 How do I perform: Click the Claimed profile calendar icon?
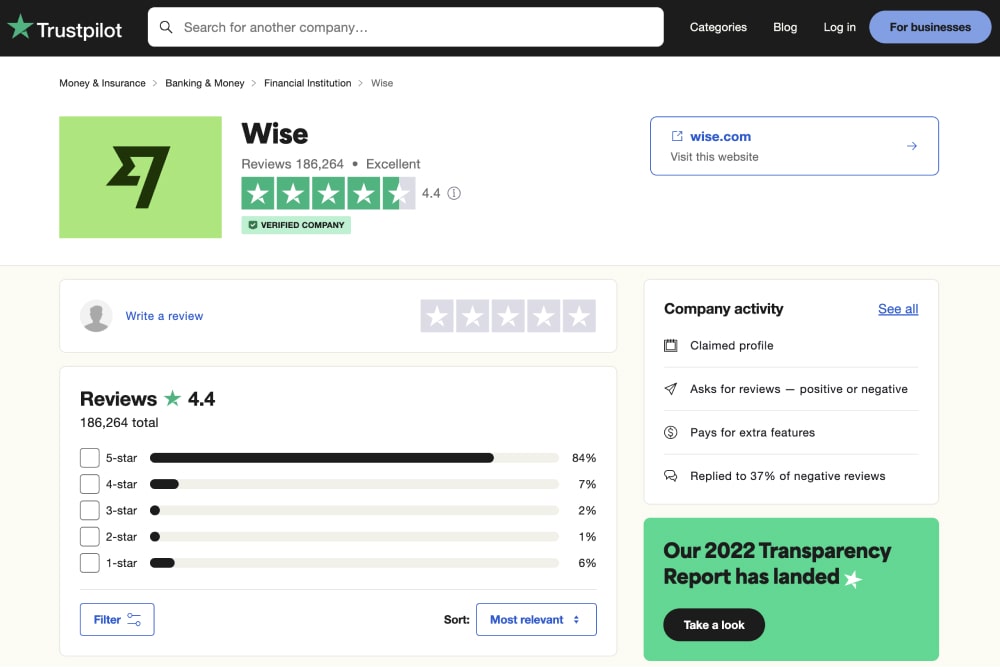click(x=671, y=346)
